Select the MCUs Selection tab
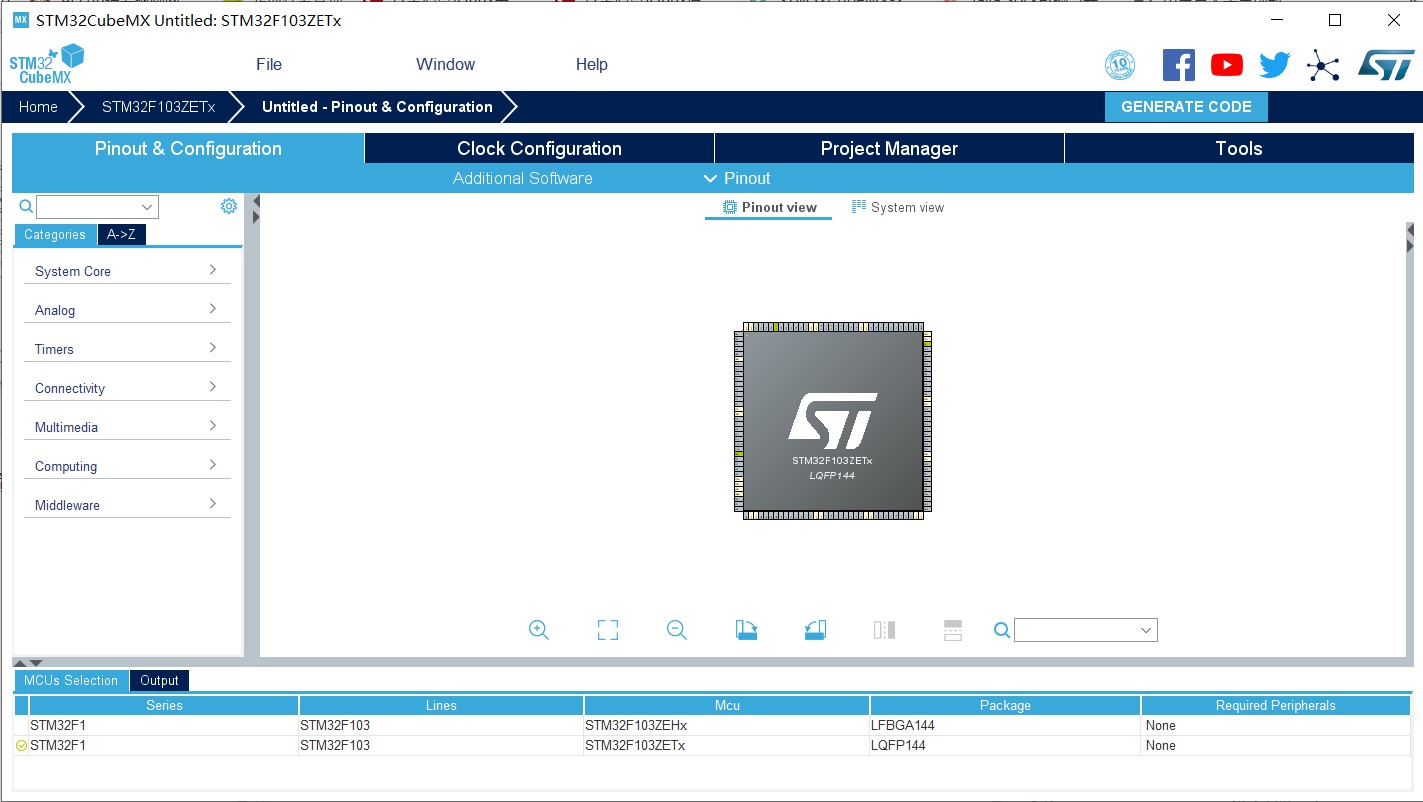 coord(71,681)
